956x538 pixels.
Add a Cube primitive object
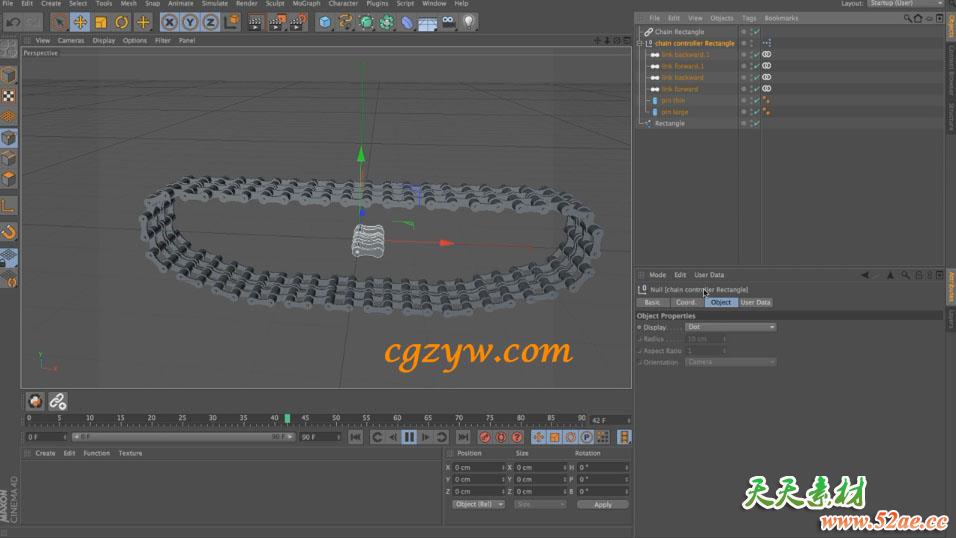coord(325,23)
